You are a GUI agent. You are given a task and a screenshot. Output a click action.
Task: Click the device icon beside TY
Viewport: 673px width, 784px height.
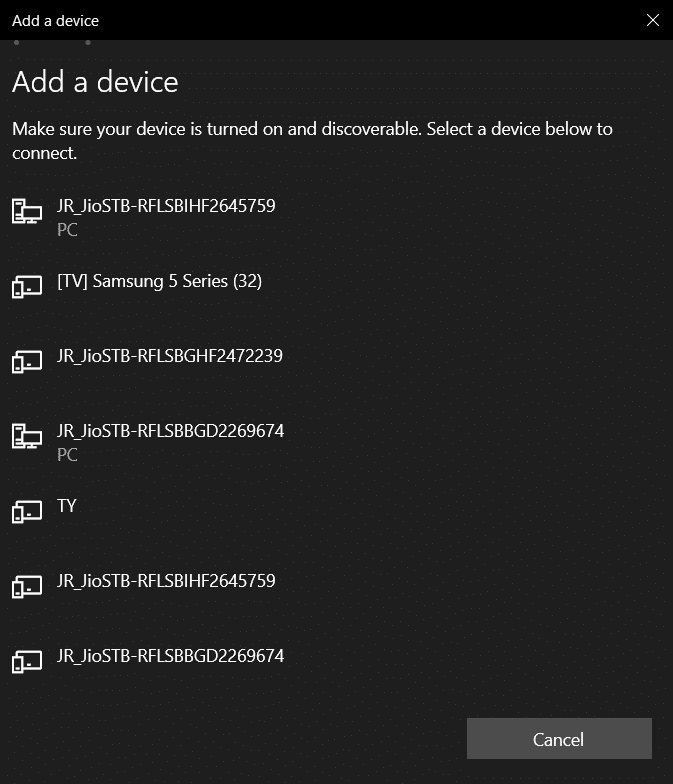(27, 512)
